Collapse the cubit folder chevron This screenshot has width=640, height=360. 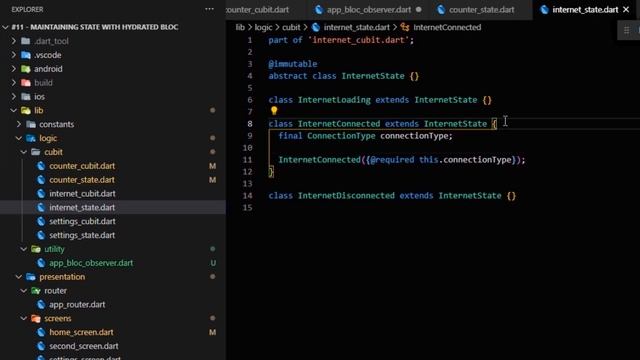[24, 152]
